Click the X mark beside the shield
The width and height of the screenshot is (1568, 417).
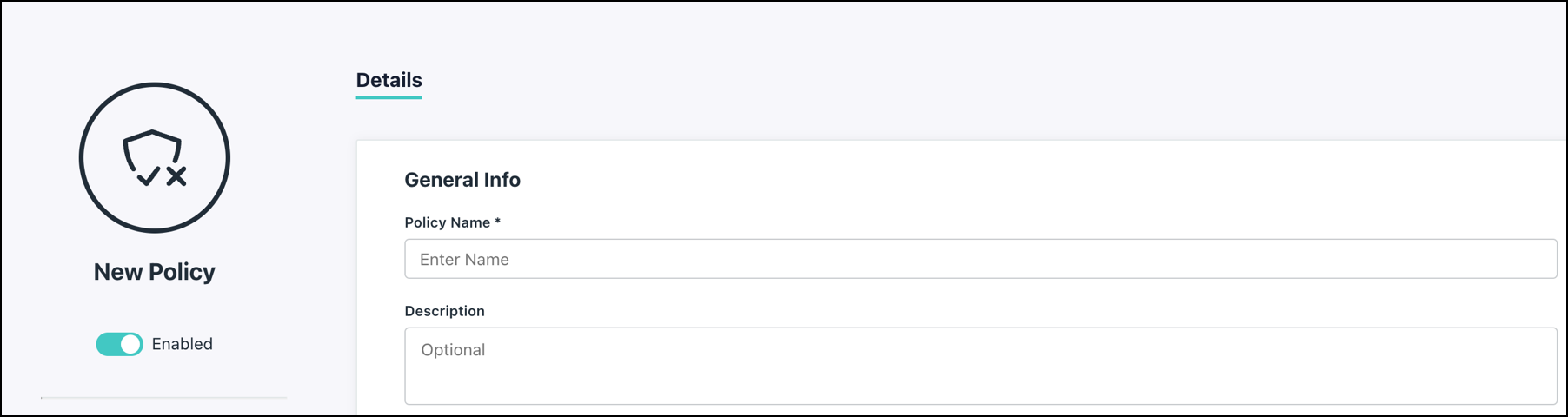click(176, 177)
